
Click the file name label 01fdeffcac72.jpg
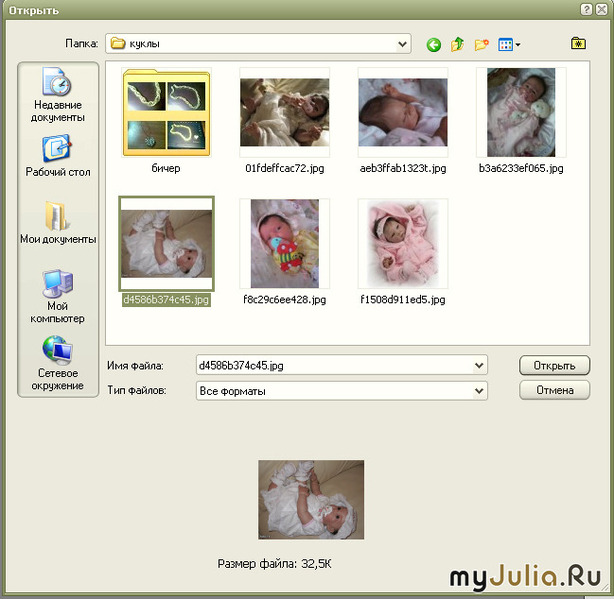[285, 169]
